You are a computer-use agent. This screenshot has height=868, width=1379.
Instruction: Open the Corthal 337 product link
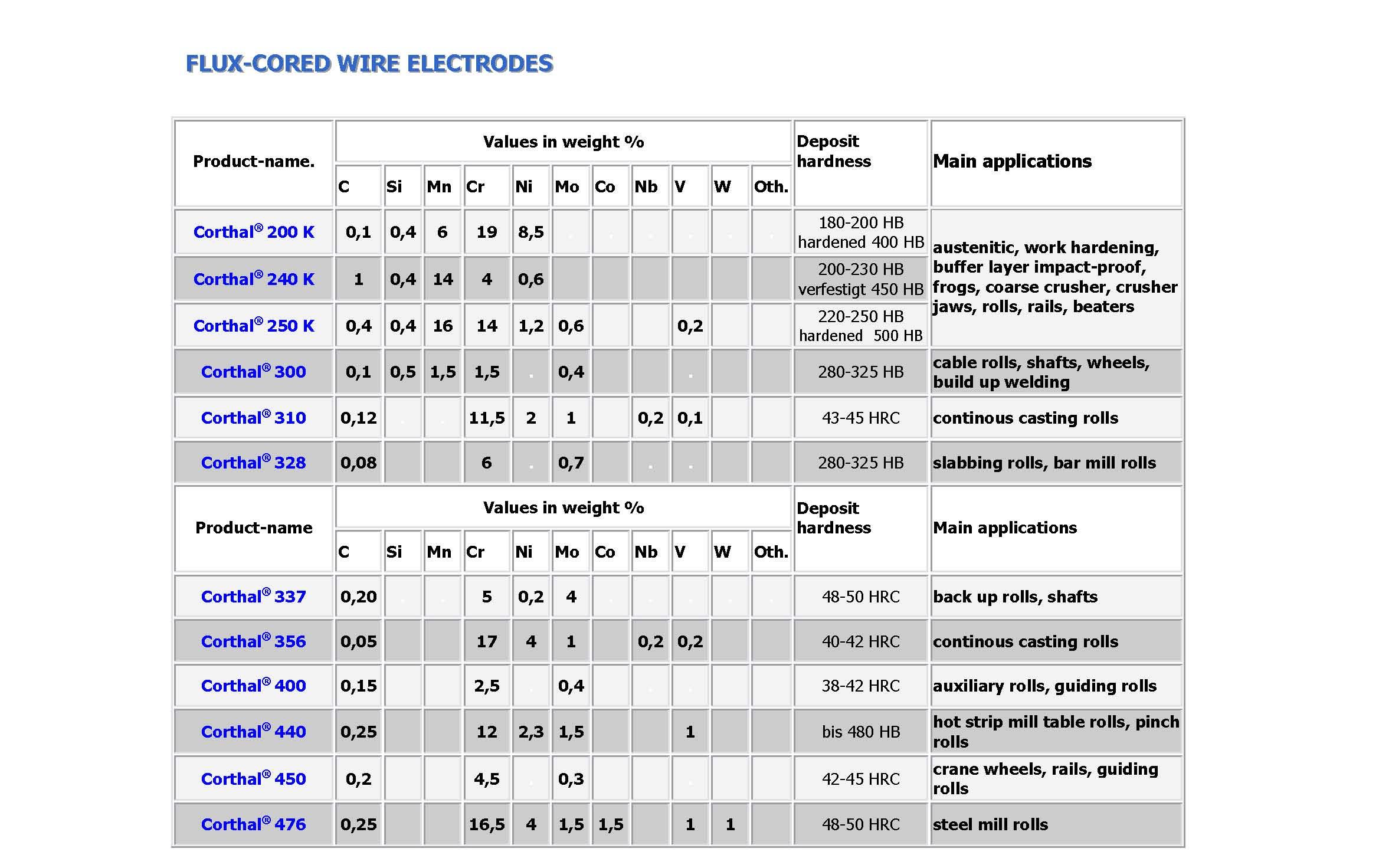(254, 597)
